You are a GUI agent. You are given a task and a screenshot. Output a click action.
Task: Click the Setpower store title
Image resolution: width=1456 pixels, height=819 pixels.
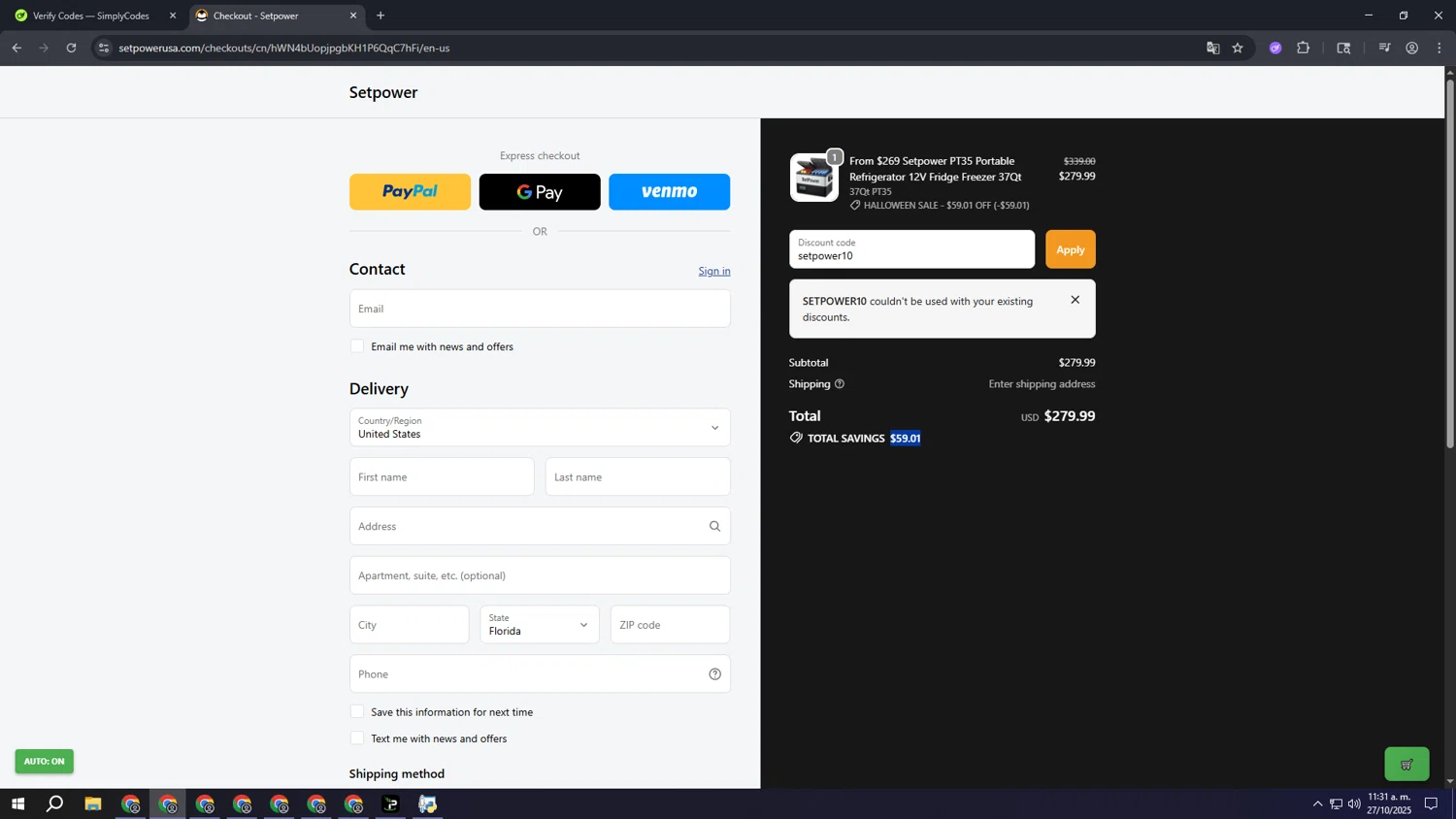click(x=383, y=92)
